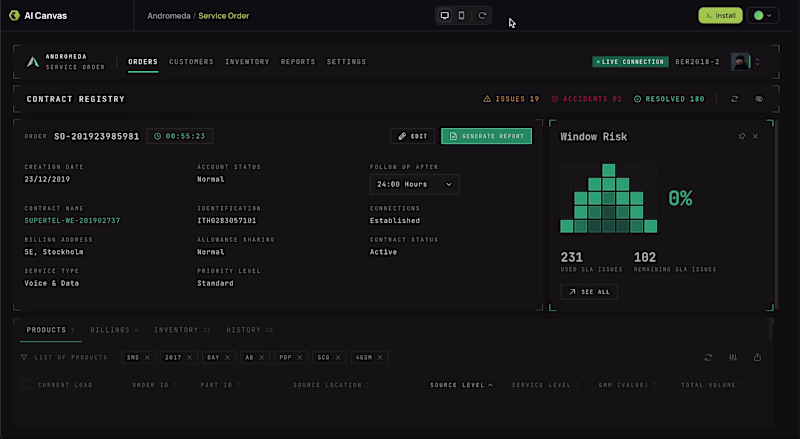Image resolution: width=800 pixels, height=439 pixels.
Task: Sort by Source Location column
Action: click(x=331, y=385)
